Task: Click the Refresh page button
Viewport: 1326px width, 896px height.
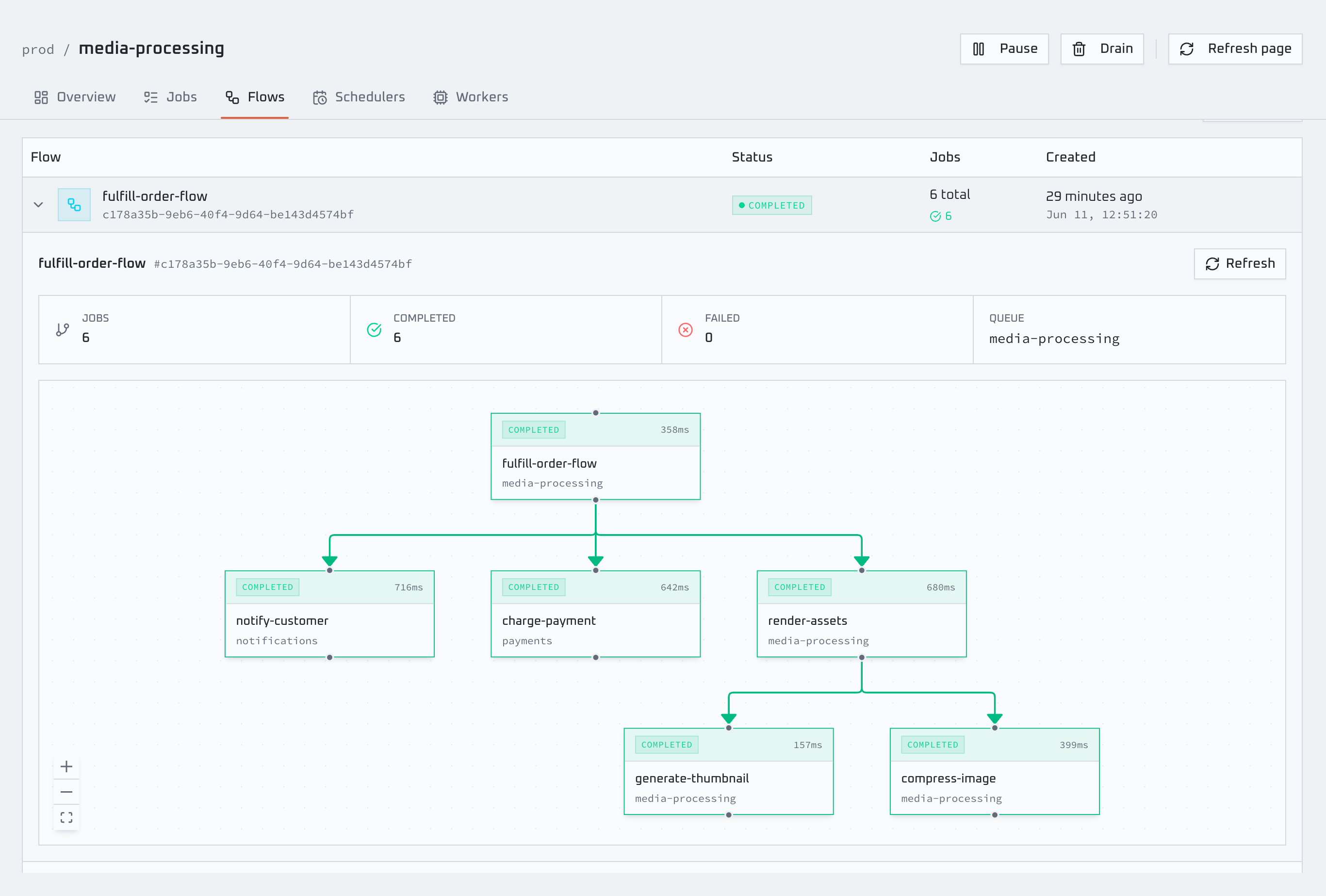Action: [x=1235, y=49]
